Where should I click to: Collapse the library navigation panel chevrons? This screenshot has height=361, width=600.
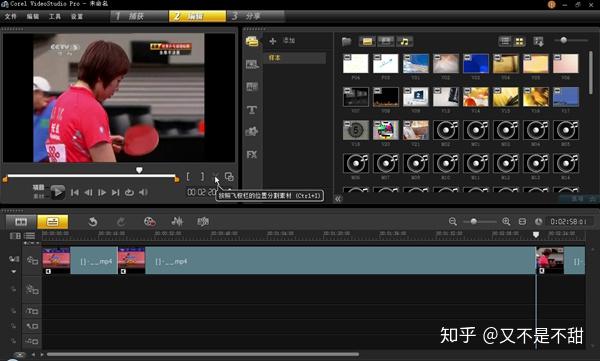(338, 199)
